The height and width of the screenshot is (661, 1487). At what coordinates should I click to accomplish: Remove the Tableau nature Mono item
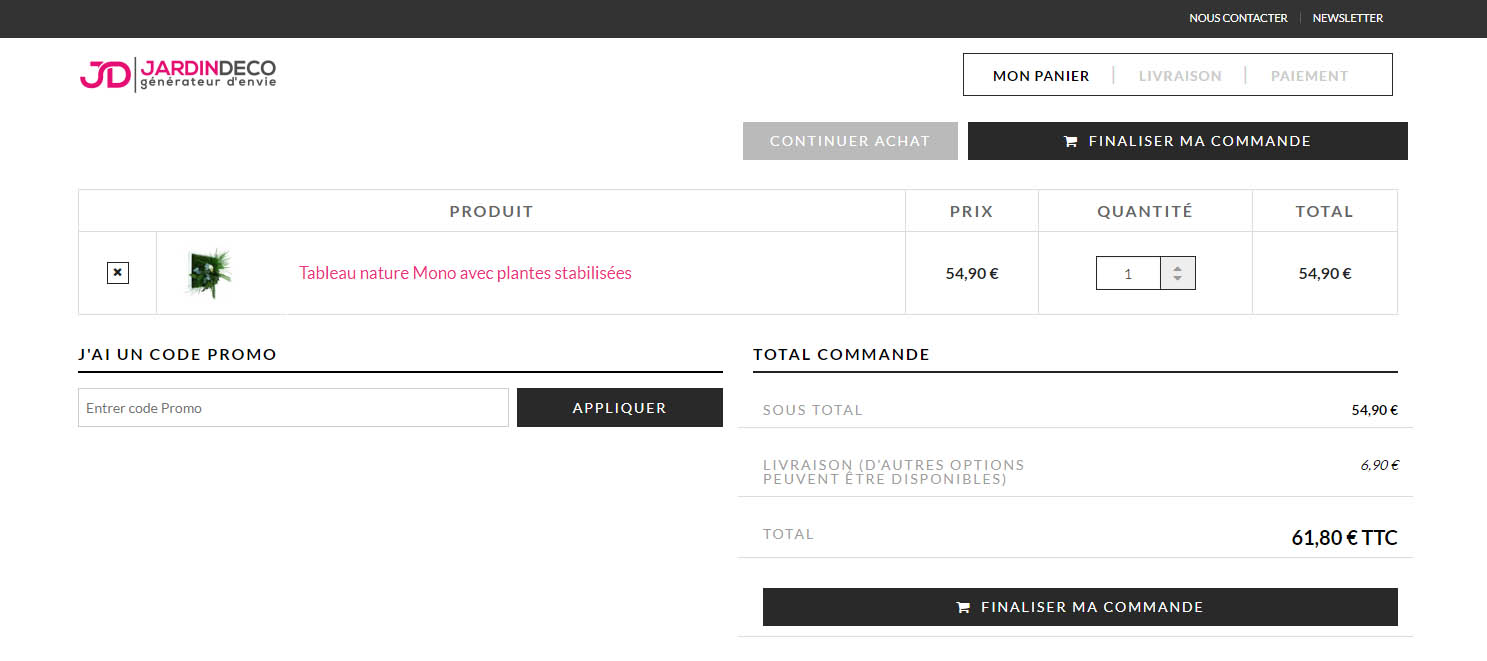118,272
